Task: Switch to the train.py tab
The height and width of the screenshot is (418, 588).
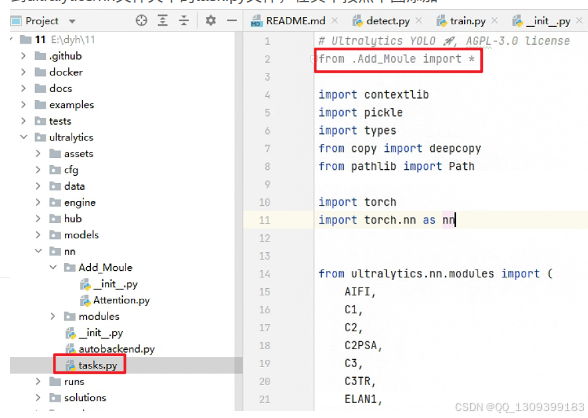Action: (x=461, y=21)
